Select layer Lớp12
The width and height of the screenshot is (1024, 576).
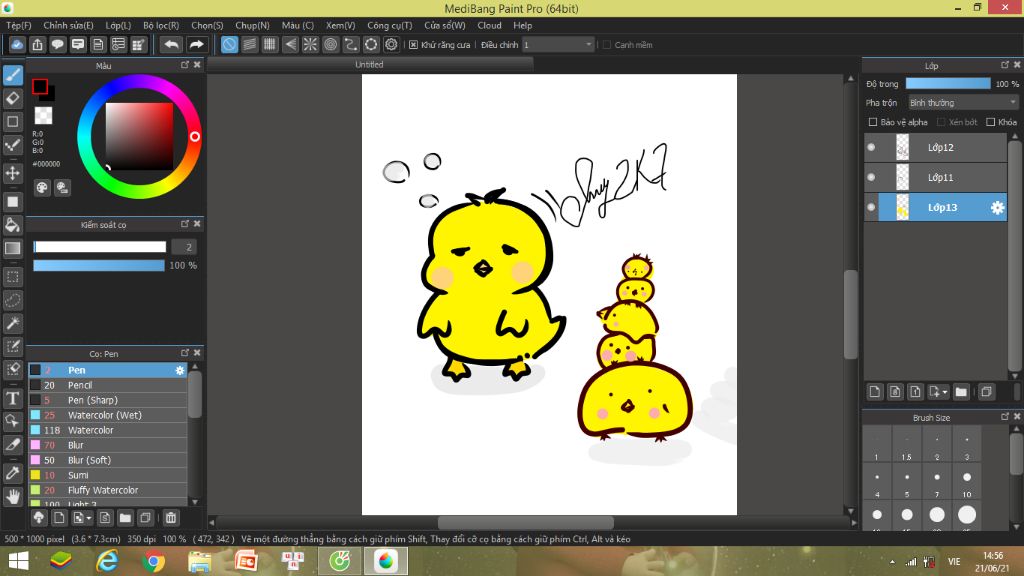[x=935, y=148]
